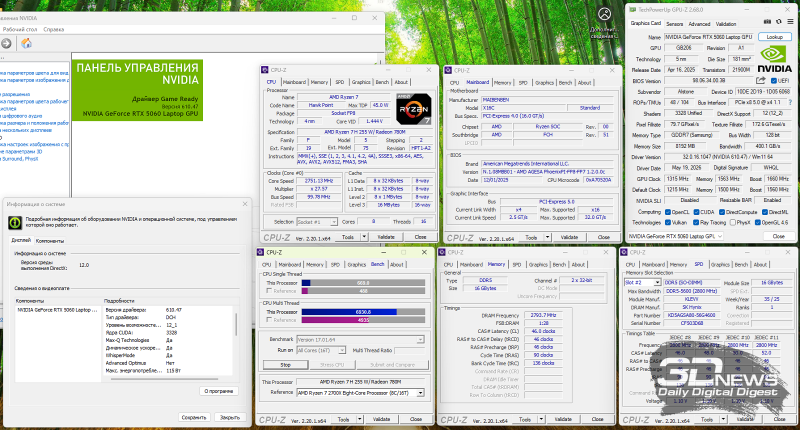Image resolution: width=800 pixels, height=430 pixels.
Task: Open Tools dropdown arrow in CPU-Z CPU window
Action: (x=364, y=237)
